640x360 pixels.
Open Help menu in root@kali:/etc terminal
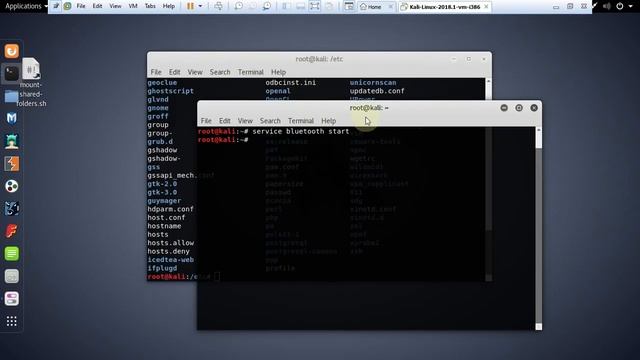coord(278,72)
